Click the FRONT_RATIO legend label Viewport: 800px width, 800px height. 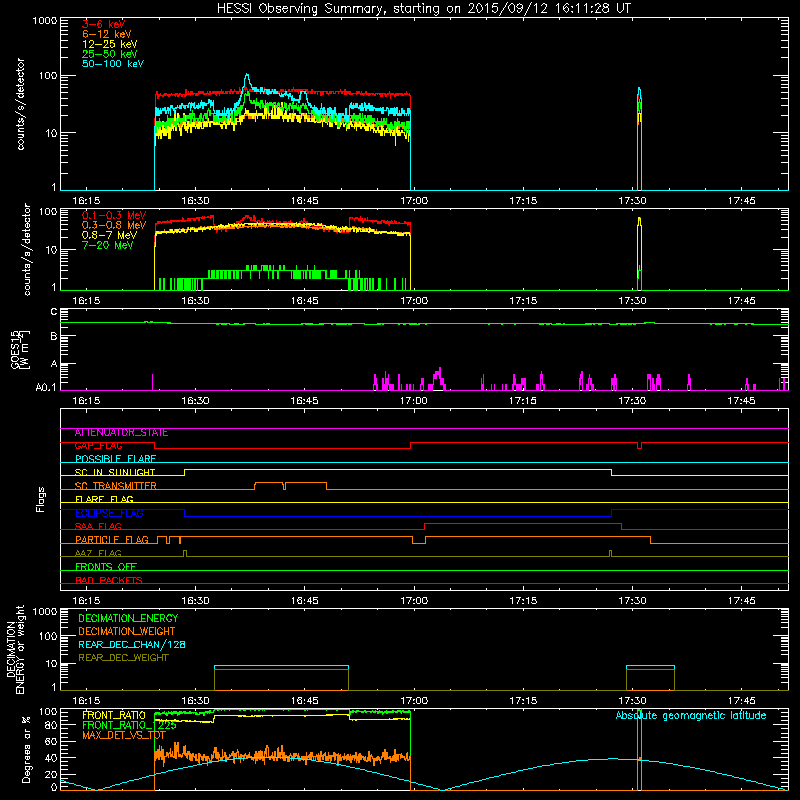[114, 715]
